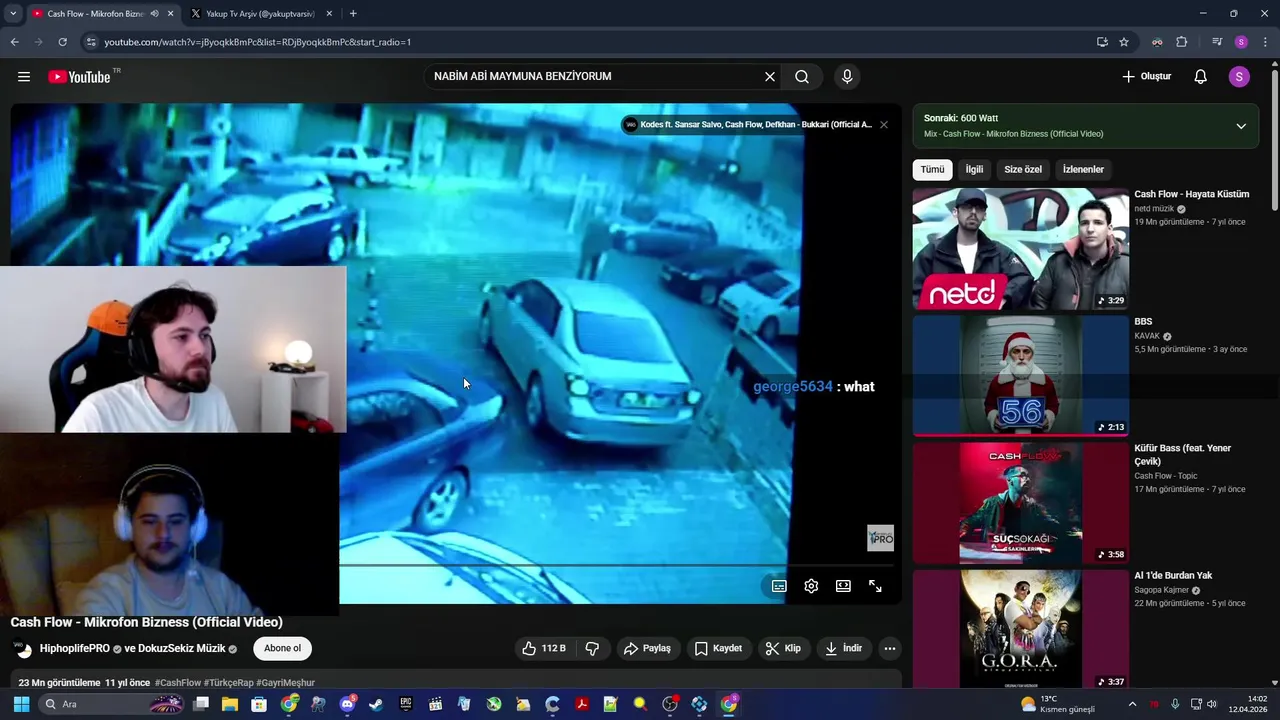The width and height of the screenshot is (1280, 720).
Task: Open the #CashFlow hashtag
Action: coord(178,683)
